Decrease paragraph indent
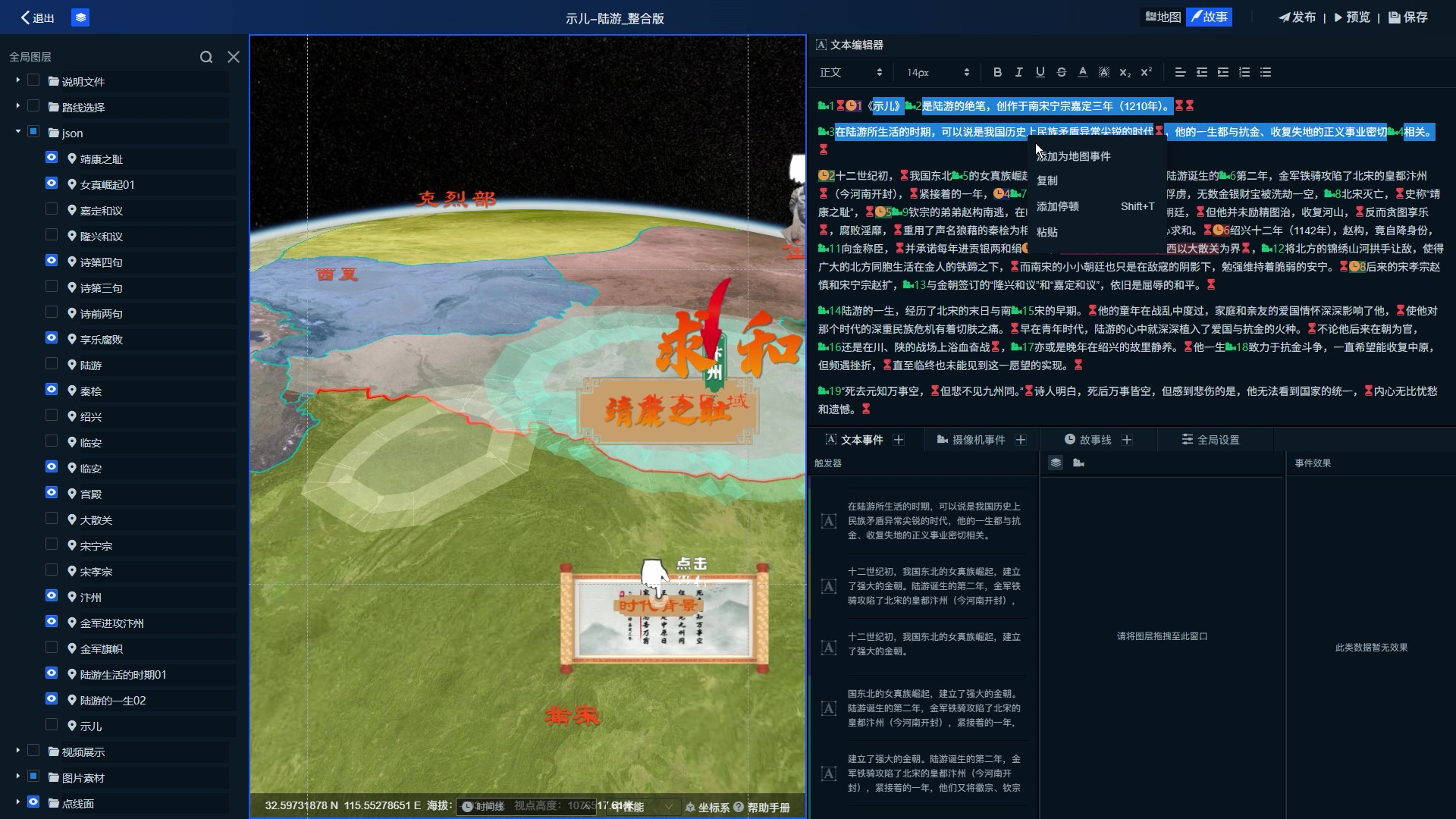 pyautogui.click(x=1201, y=72)
